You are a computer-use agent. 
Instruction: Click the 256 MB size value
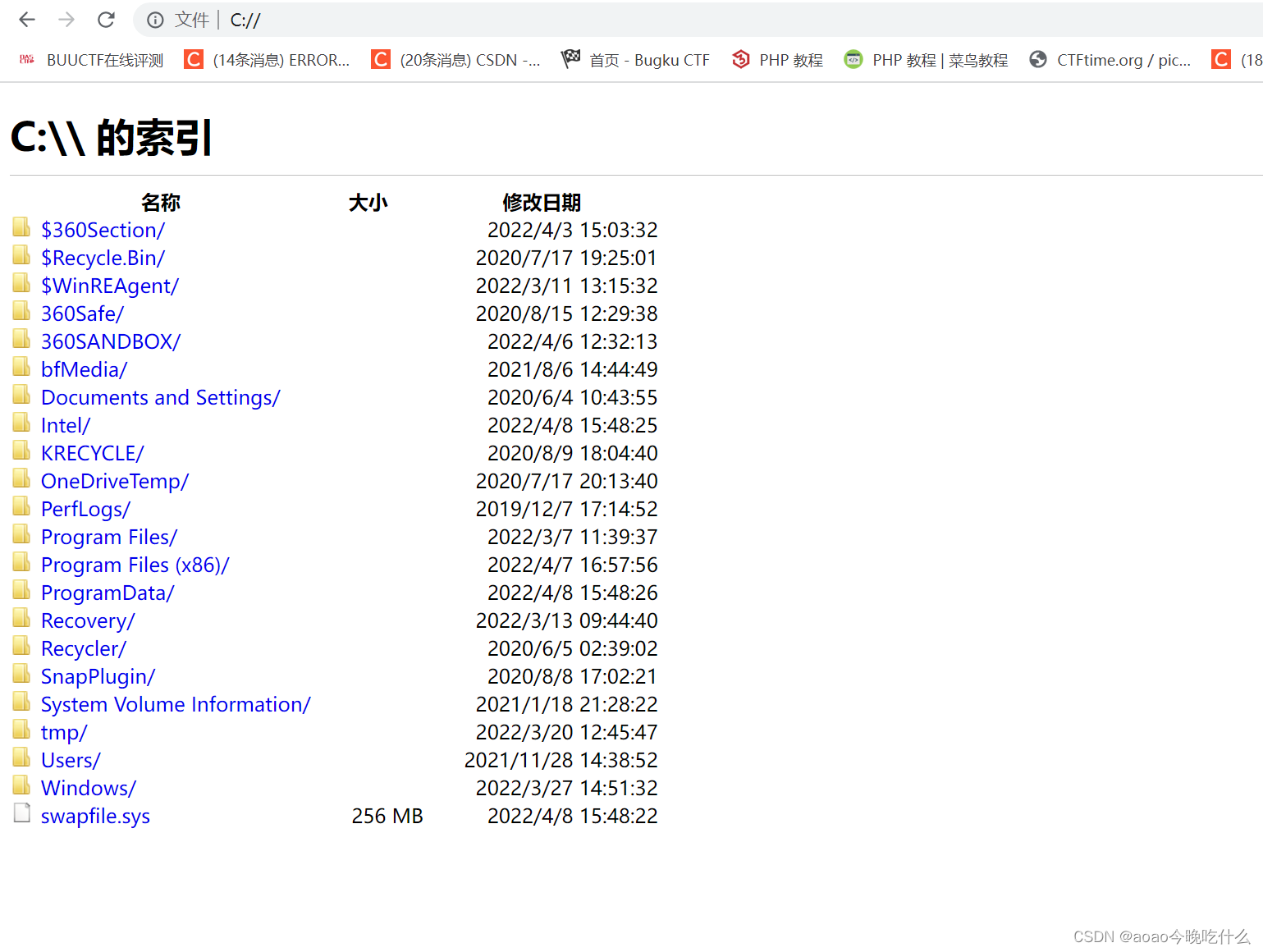point(387,817)
